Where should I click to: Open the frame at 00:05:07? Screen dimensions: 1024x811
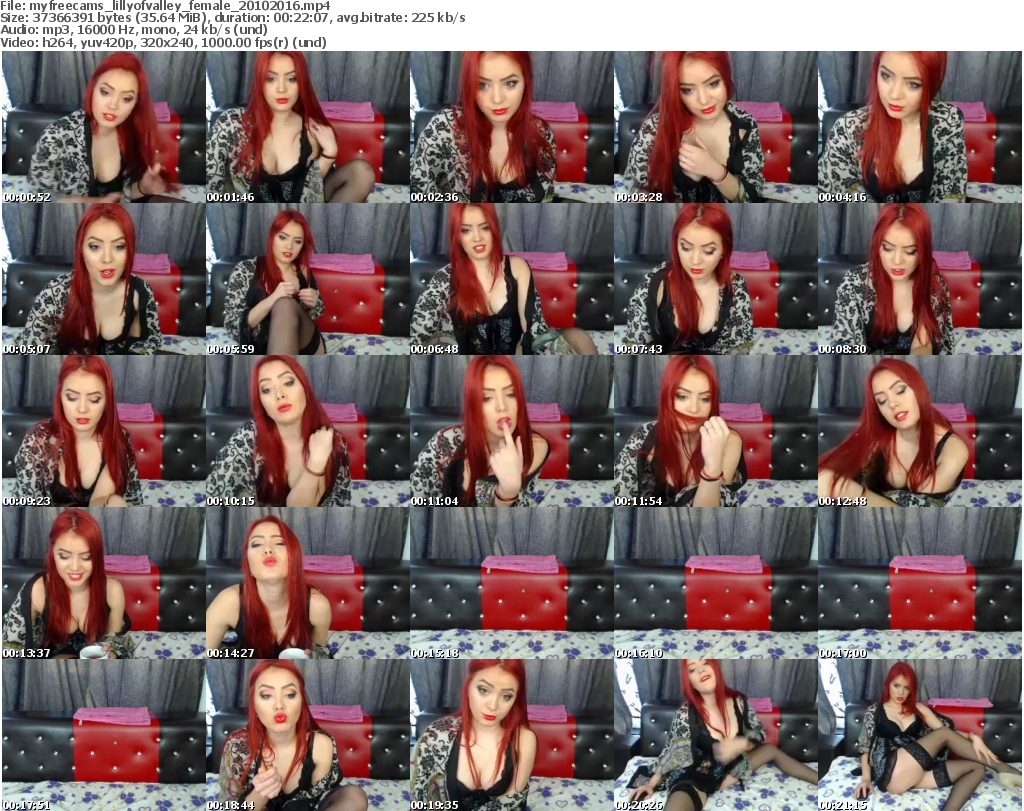click(104, 279)
